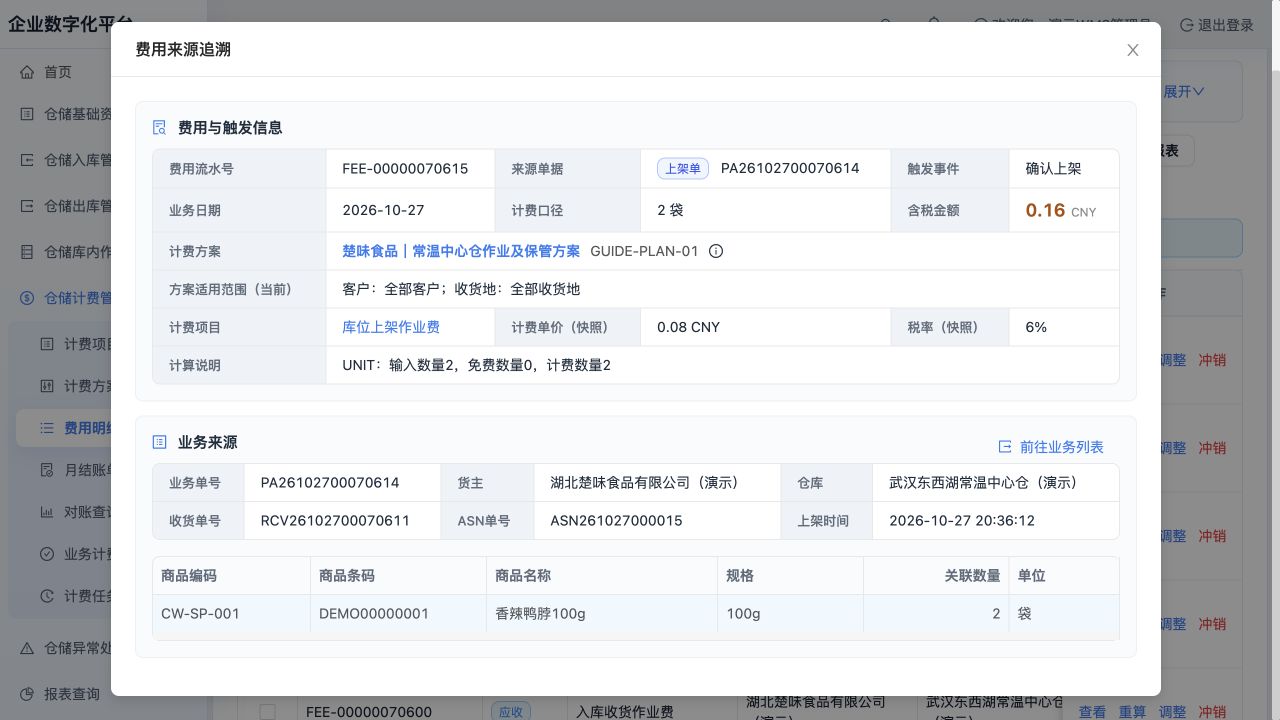Open the 楚味食品｜常温中心仓作业及保管方案 link
The height and width of the screenshot is (720, 1280).
461,251
